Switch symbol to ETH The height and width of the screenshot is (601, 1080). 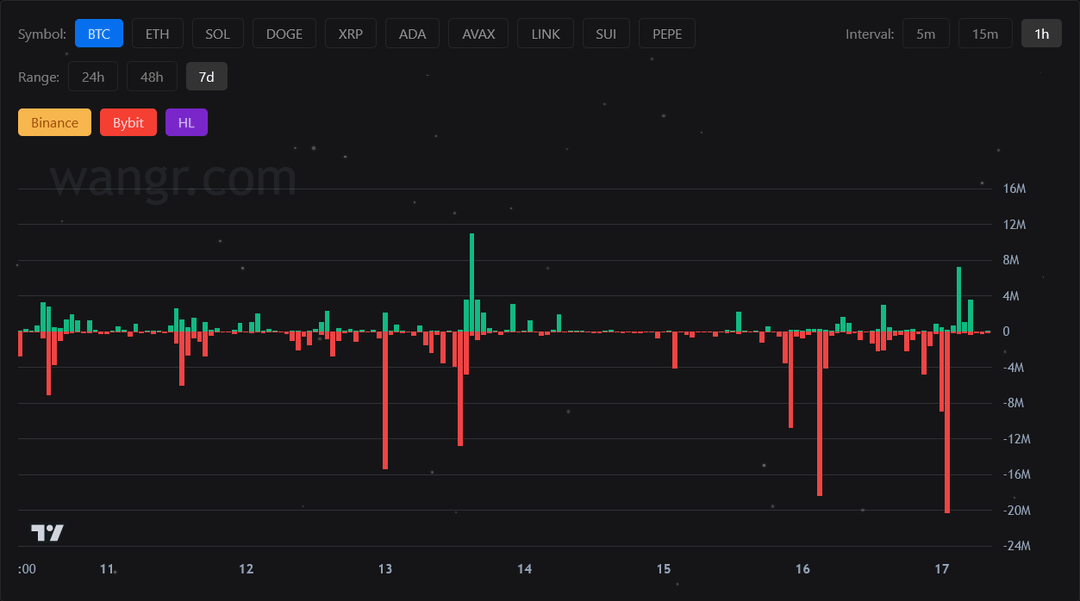[157, 34]
